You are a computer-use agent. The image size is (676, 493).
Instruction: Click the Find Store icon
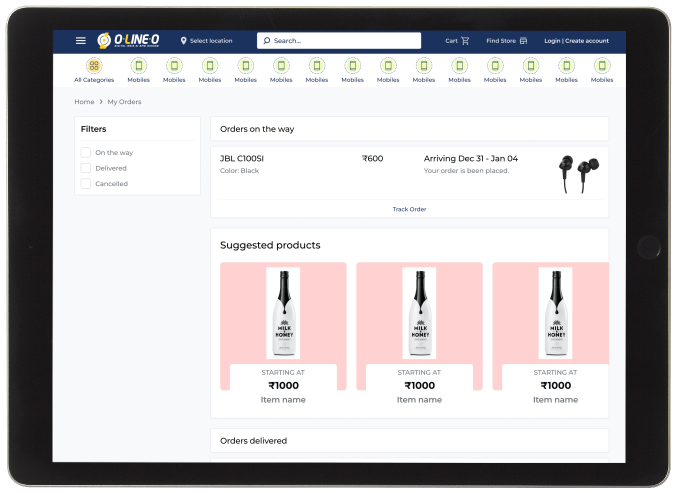523,41
